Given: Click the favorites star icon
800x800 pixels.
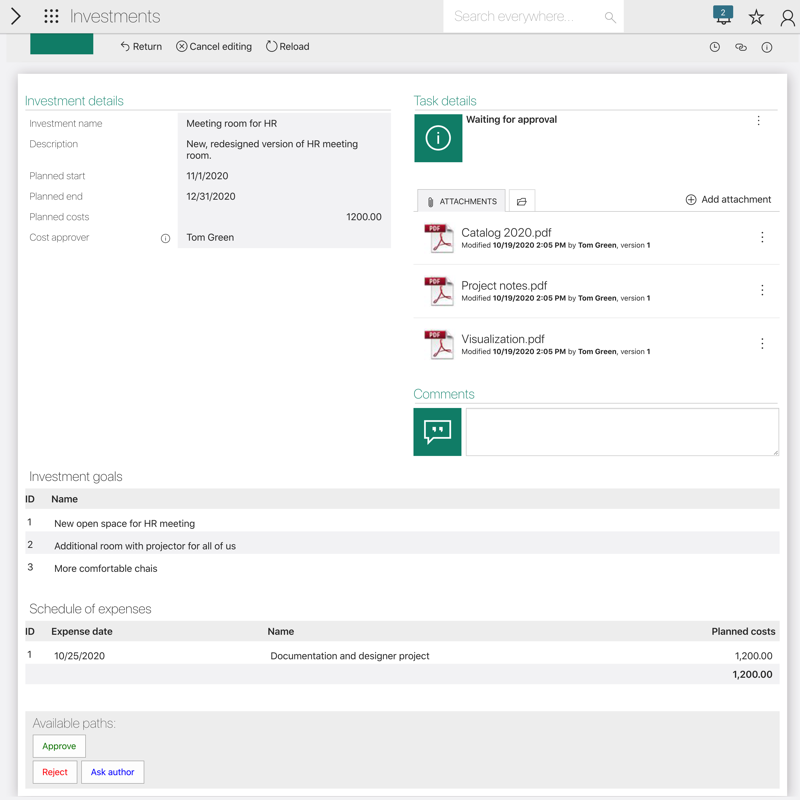Looking at the screenshot, I should tap(756, 17).
